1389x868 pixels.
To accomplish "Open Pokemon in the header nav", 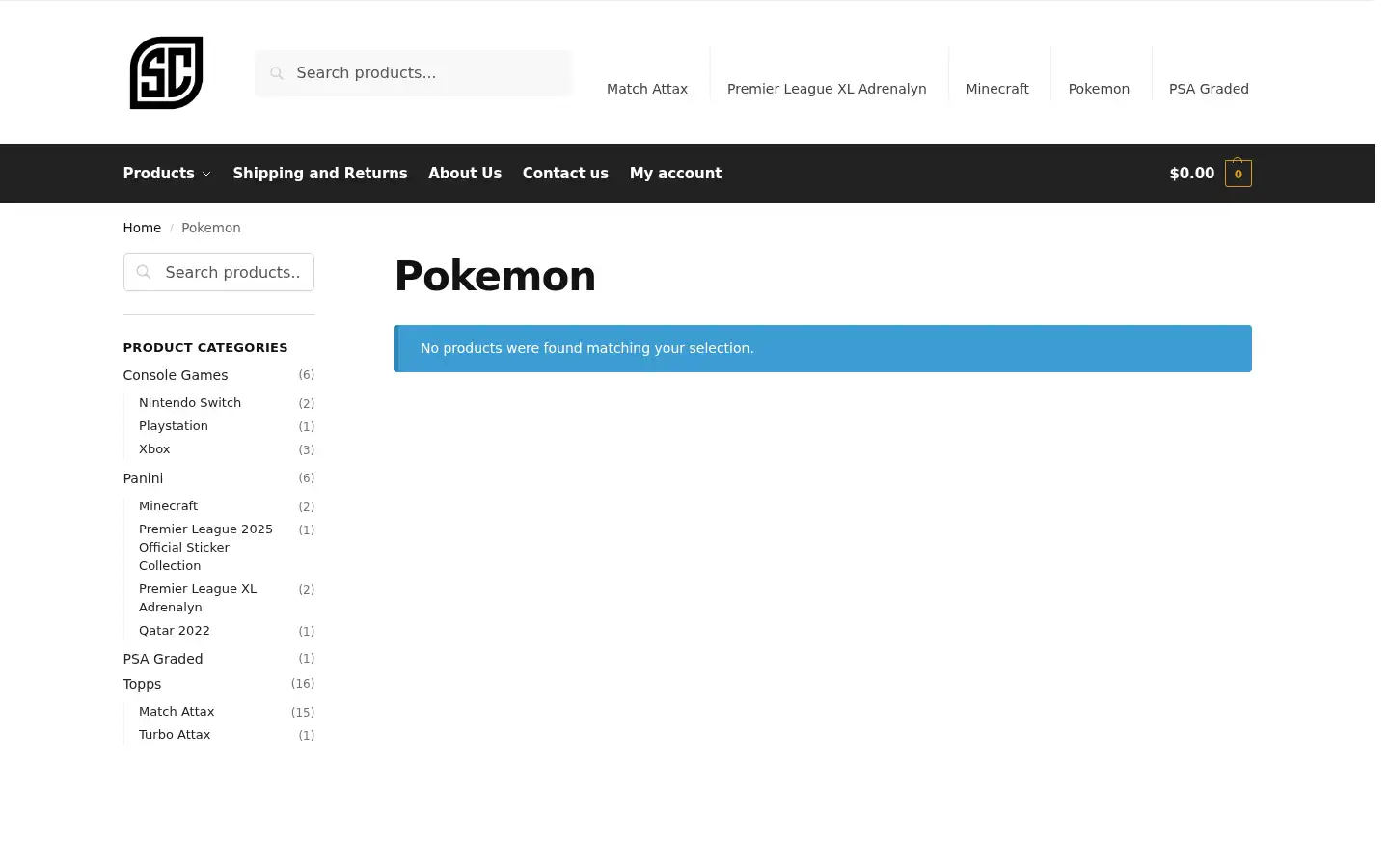I will pos(1099,89).
